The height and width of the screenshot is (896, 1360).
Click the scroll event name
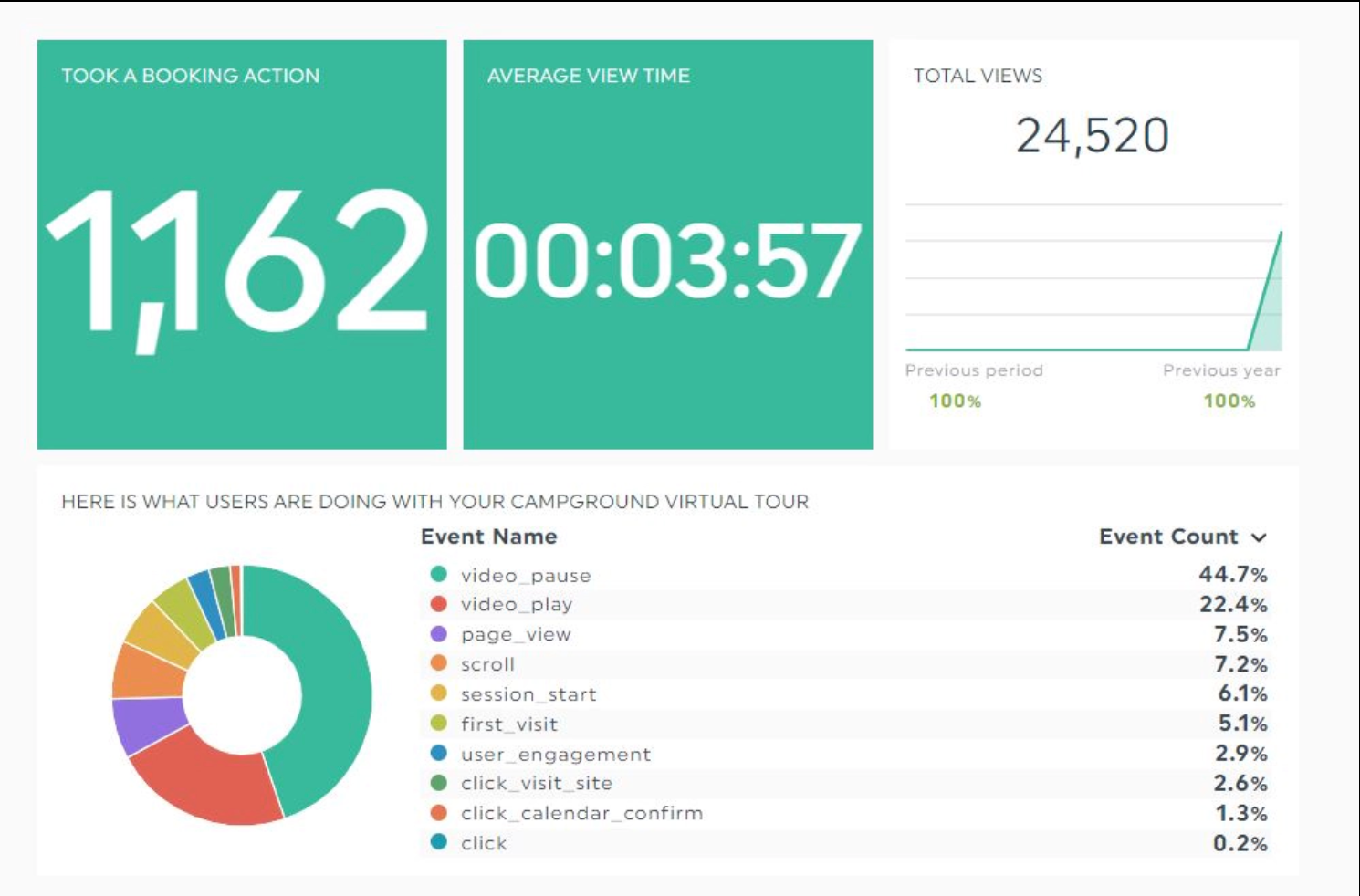click(487, 664)
